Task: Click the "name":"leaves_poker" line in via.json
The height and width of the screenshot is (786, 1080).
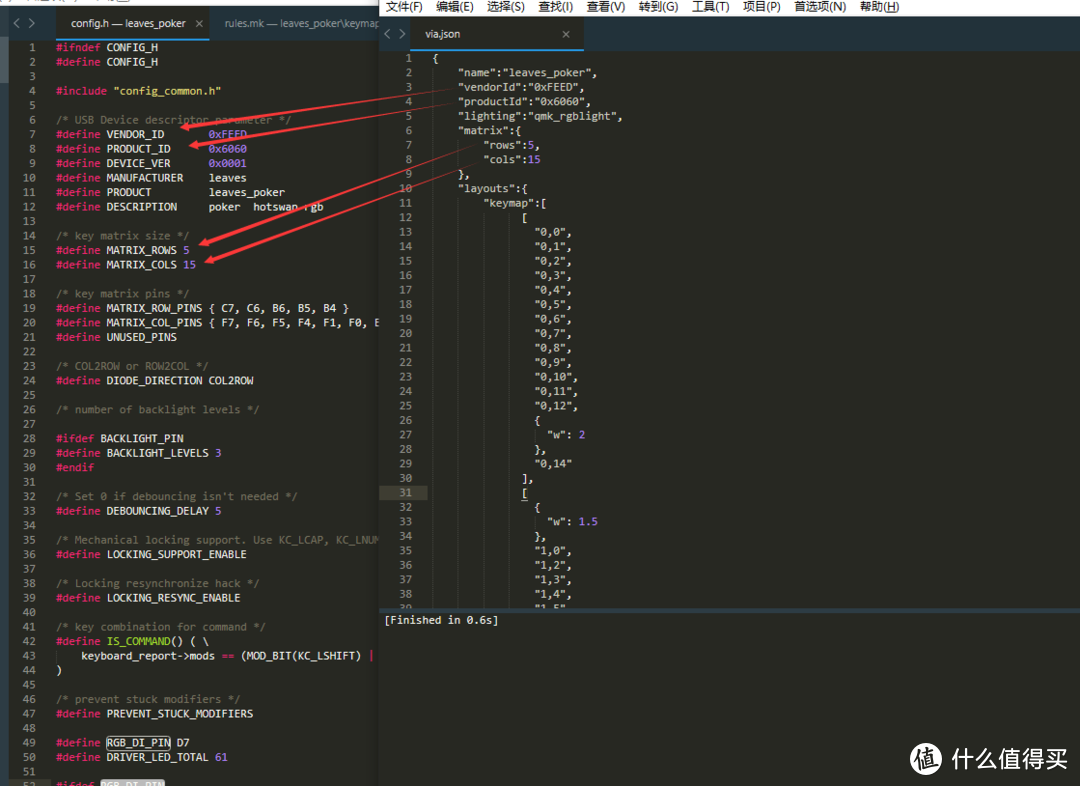Action: tap(527, 72)
